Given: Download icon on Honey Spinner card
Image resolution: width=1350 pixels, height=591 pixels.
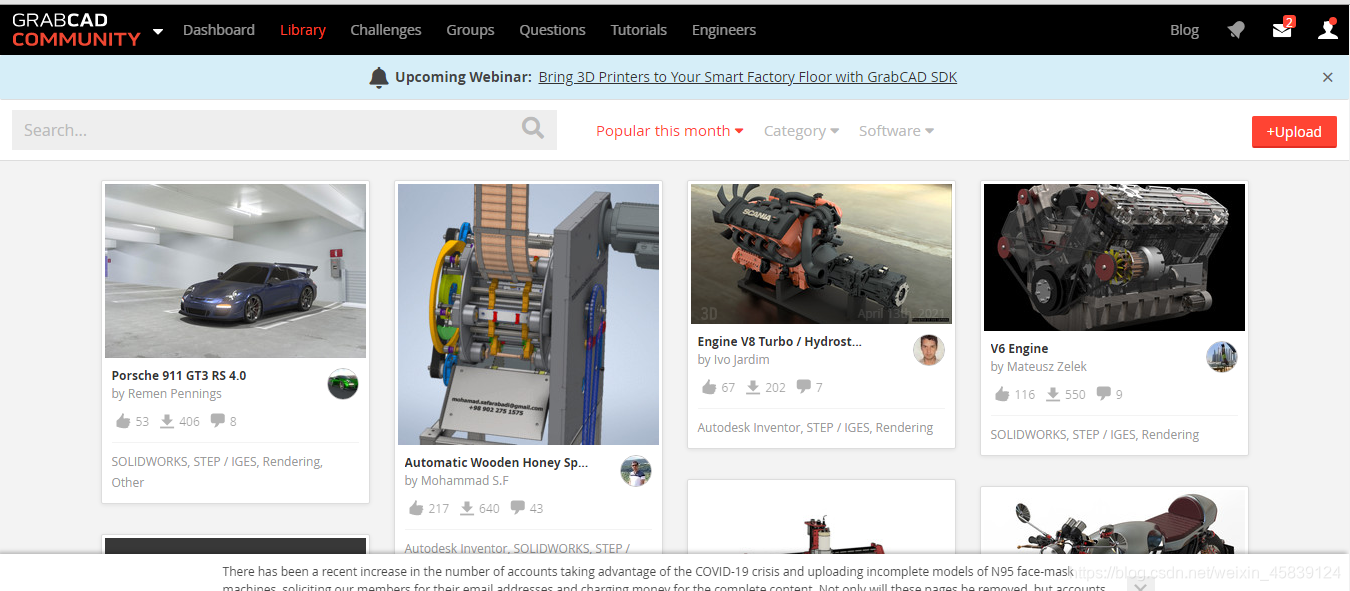Looking at the screenshot, I should (466, 508).
